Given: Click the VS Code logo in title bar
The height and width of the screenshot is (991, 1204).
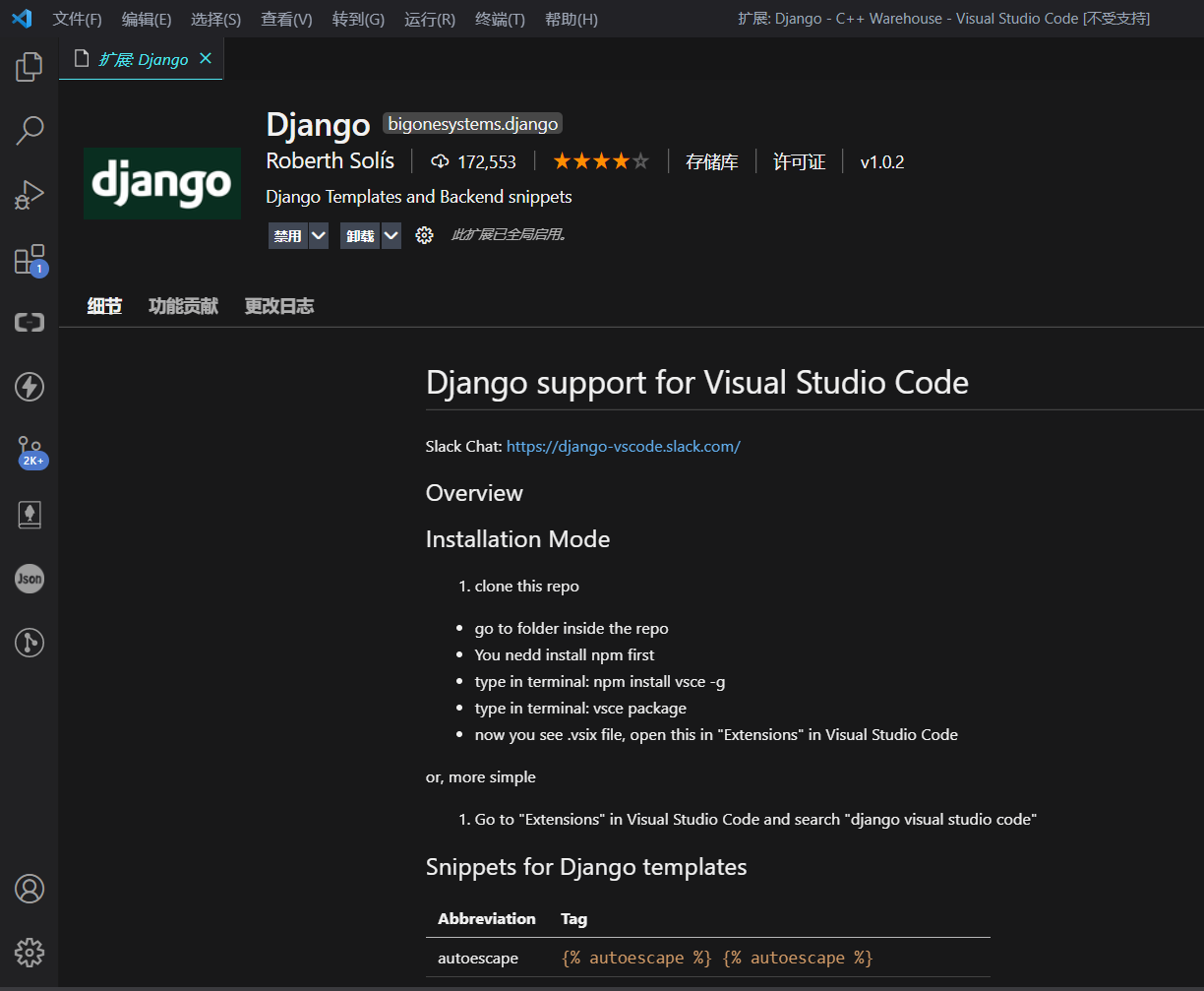Looking at the screenshot, I should coord(22,19).
